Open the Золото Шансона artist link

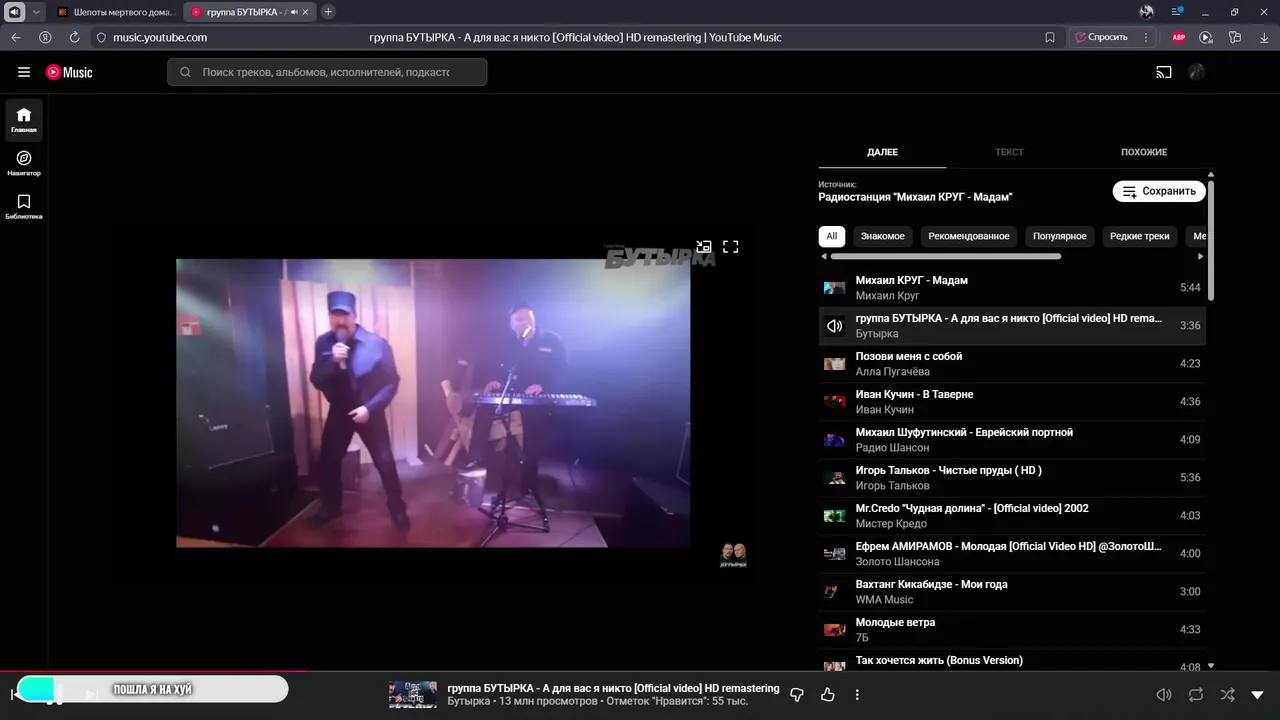(897, 562)
